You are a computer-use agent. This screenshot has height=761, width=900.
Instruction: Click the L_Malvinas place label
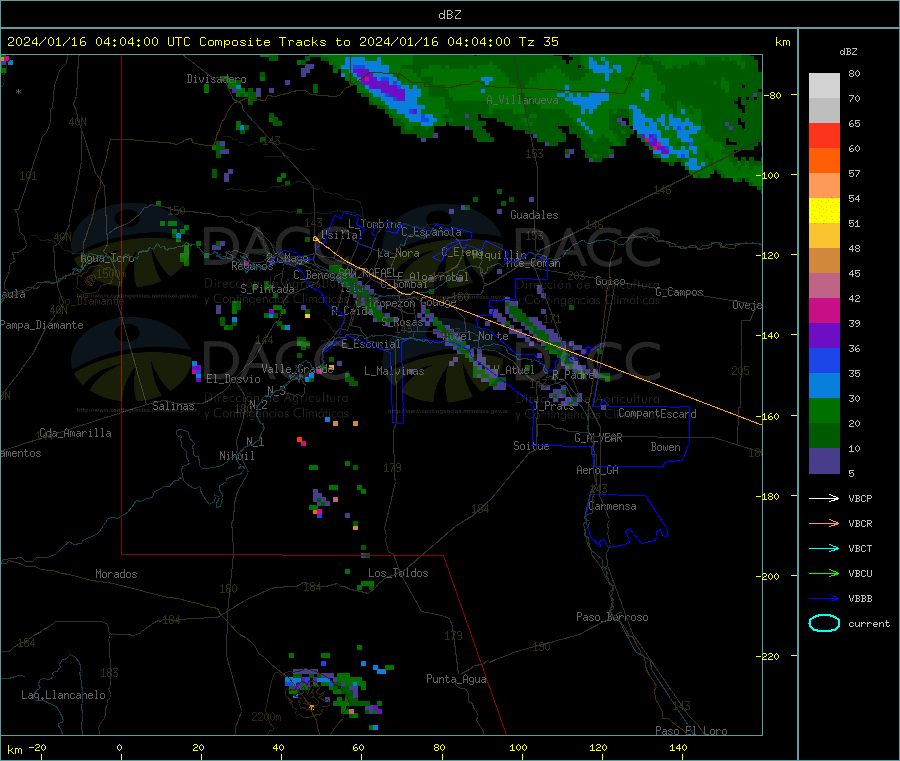pyautogui.click(x=394, y=371)
